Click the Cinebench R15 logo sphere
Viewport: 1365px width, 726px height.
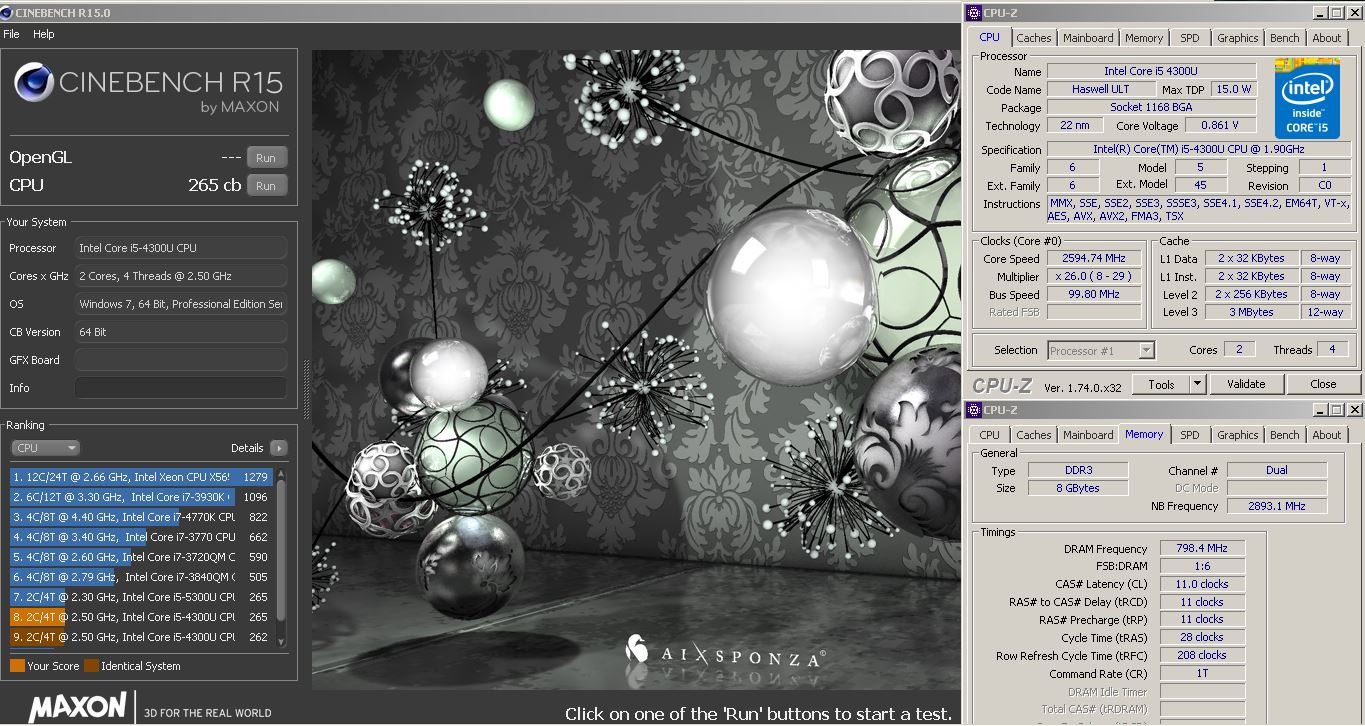coord(34,82)
